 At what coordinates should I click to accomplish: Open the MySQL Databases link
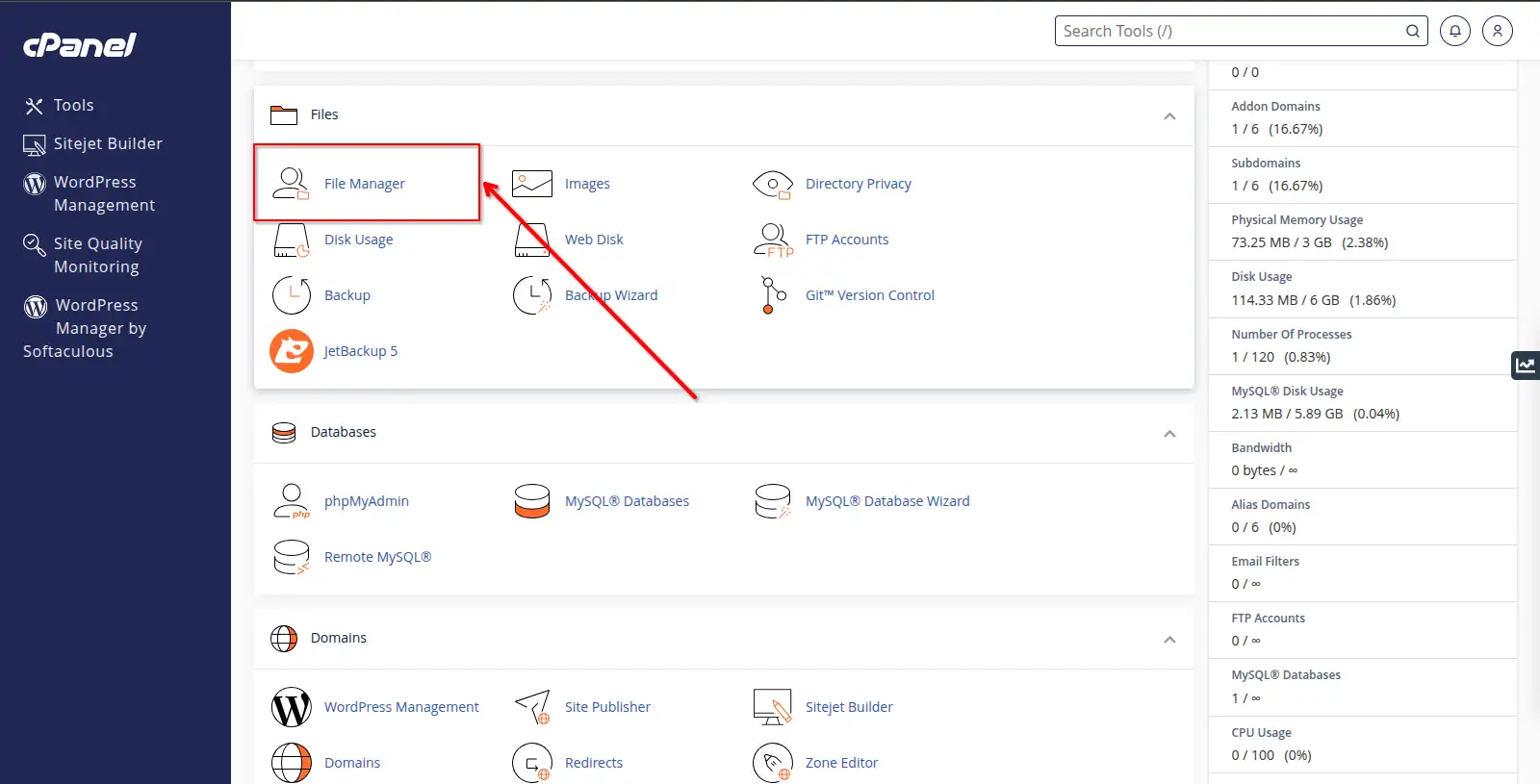pos(627,501)
